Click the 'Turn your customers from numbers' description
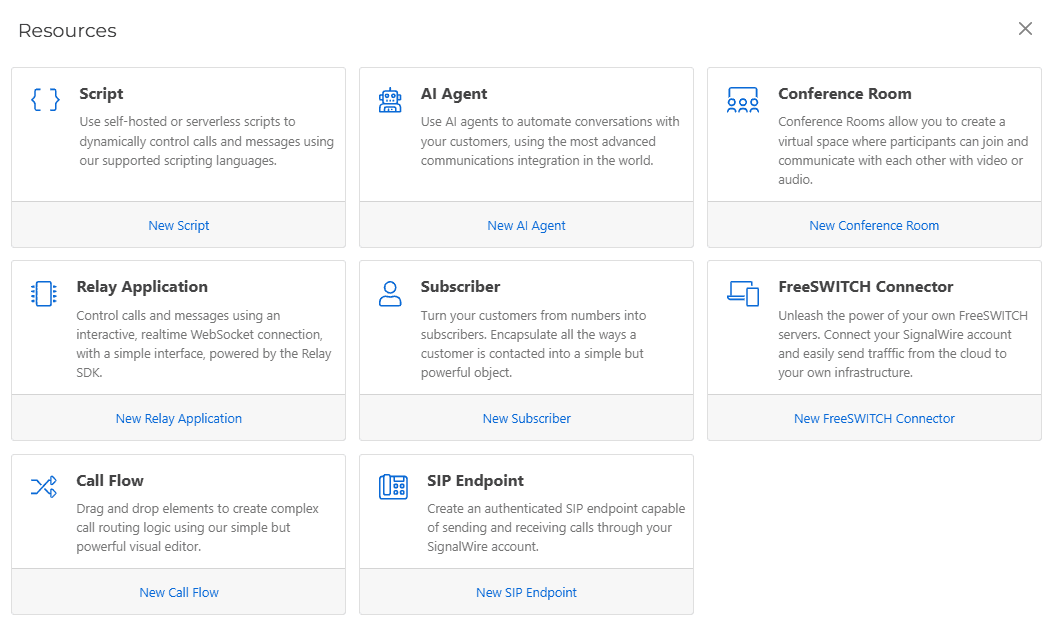 point(533,344)
